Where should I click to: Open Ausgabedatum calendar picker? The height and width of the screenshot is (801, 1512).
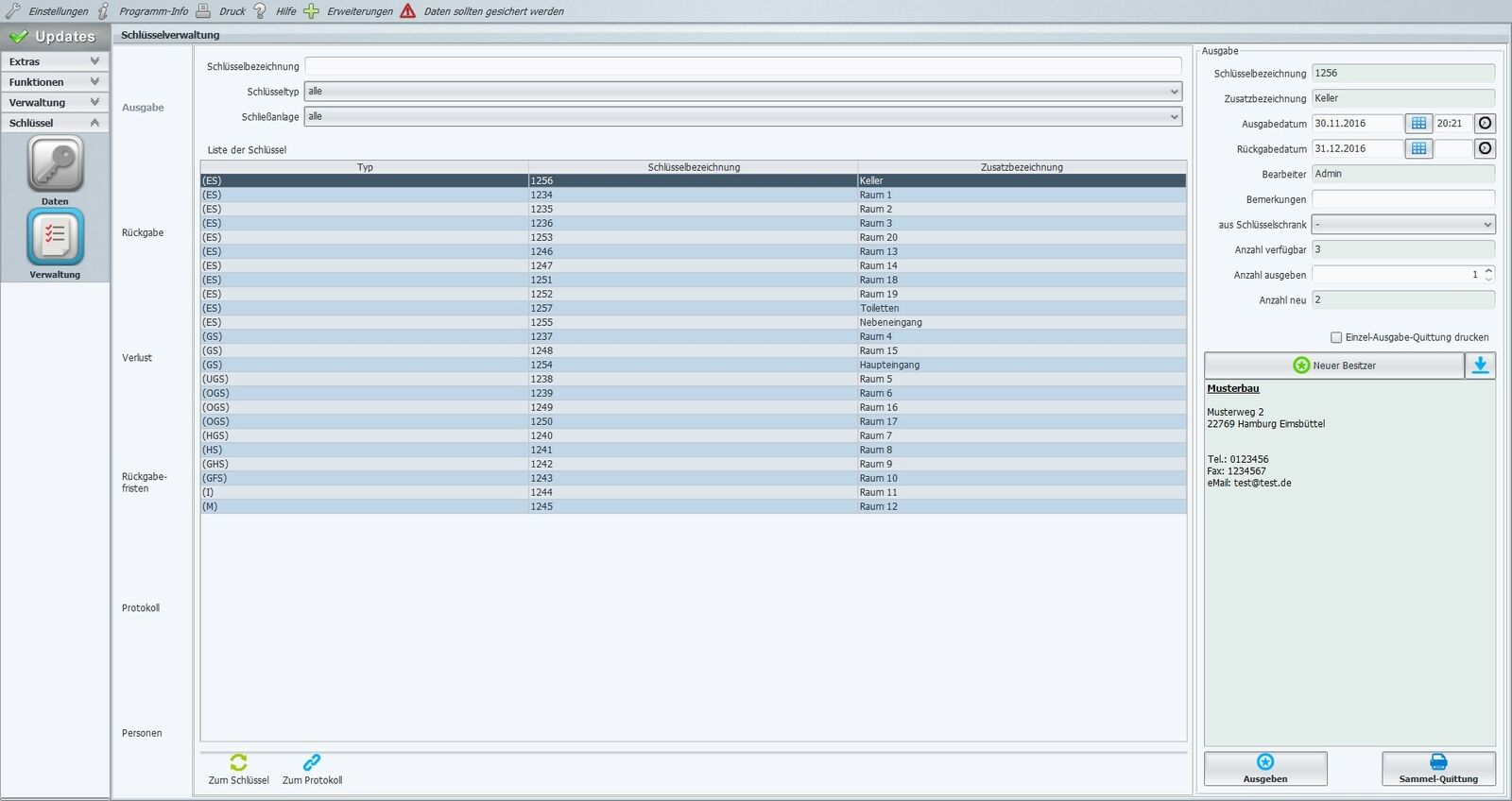point(1418,124)
